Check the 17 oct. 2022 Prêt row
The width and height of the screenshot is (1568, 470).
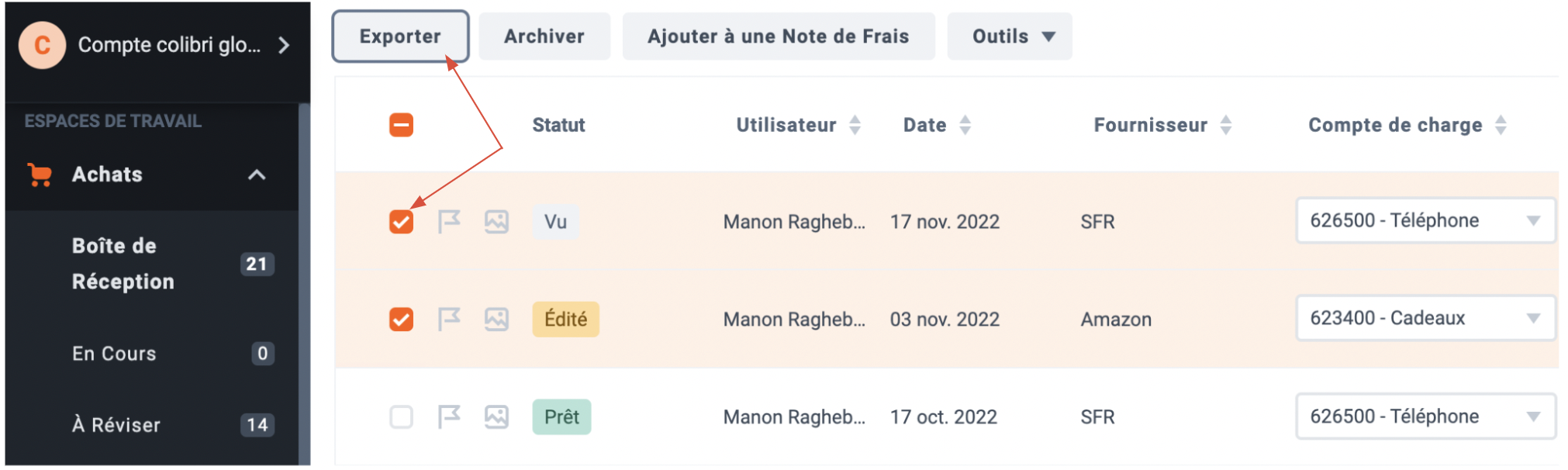coord(401,416)
